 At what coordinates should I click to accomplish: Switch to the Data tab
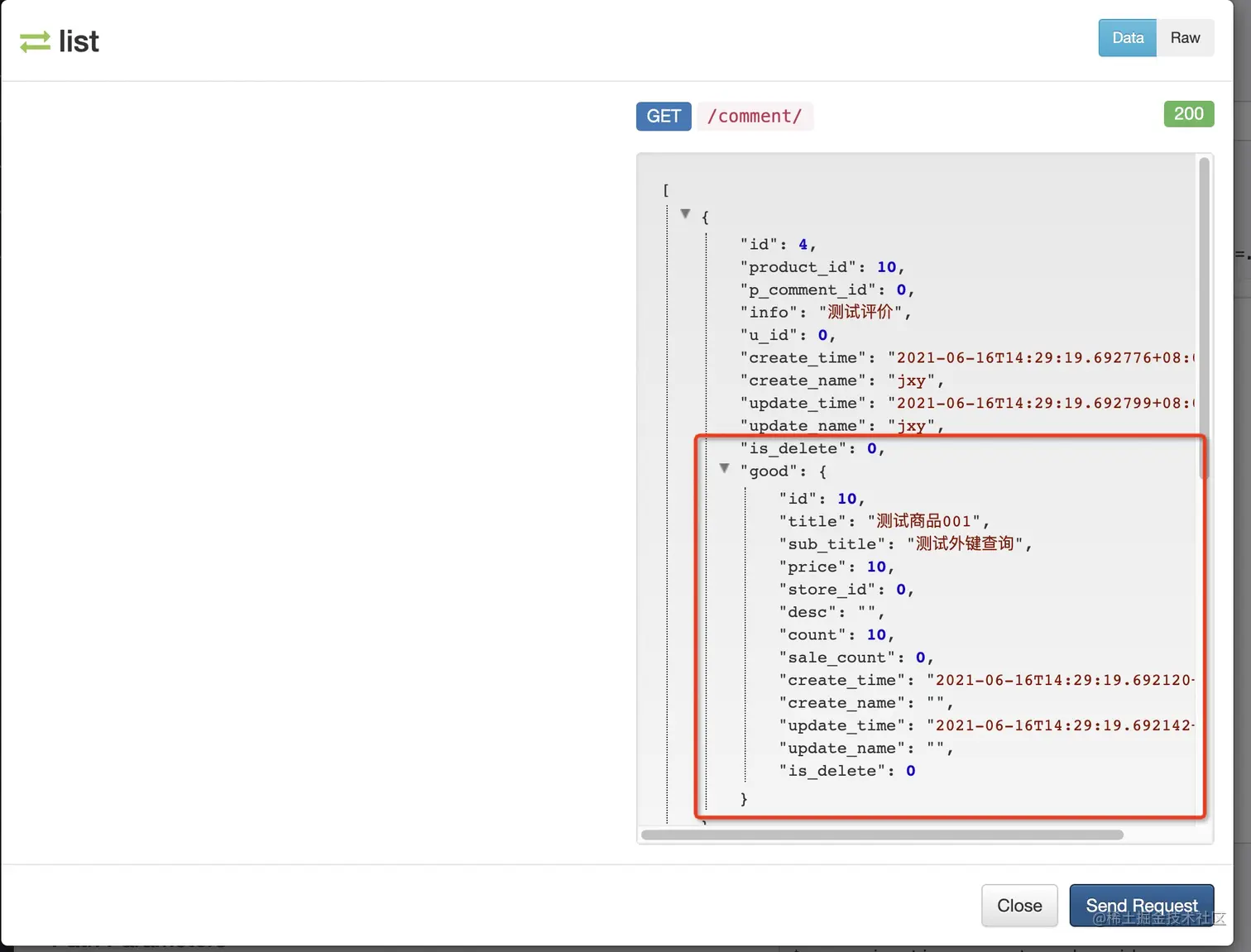coord(1127,38)
